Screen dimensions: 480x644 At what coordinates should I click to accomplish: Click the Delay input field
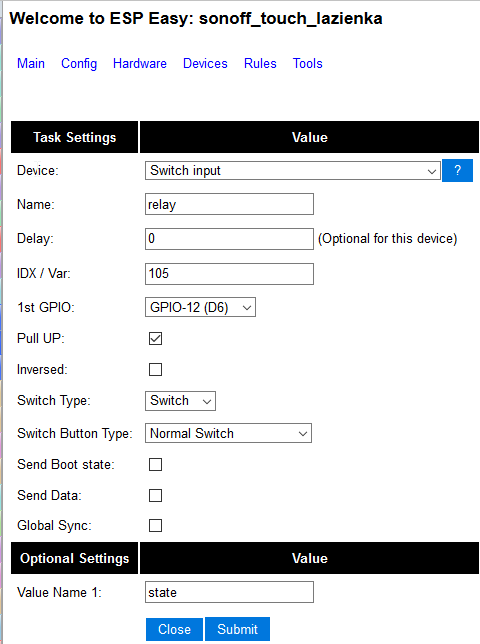tap(229, 239)
